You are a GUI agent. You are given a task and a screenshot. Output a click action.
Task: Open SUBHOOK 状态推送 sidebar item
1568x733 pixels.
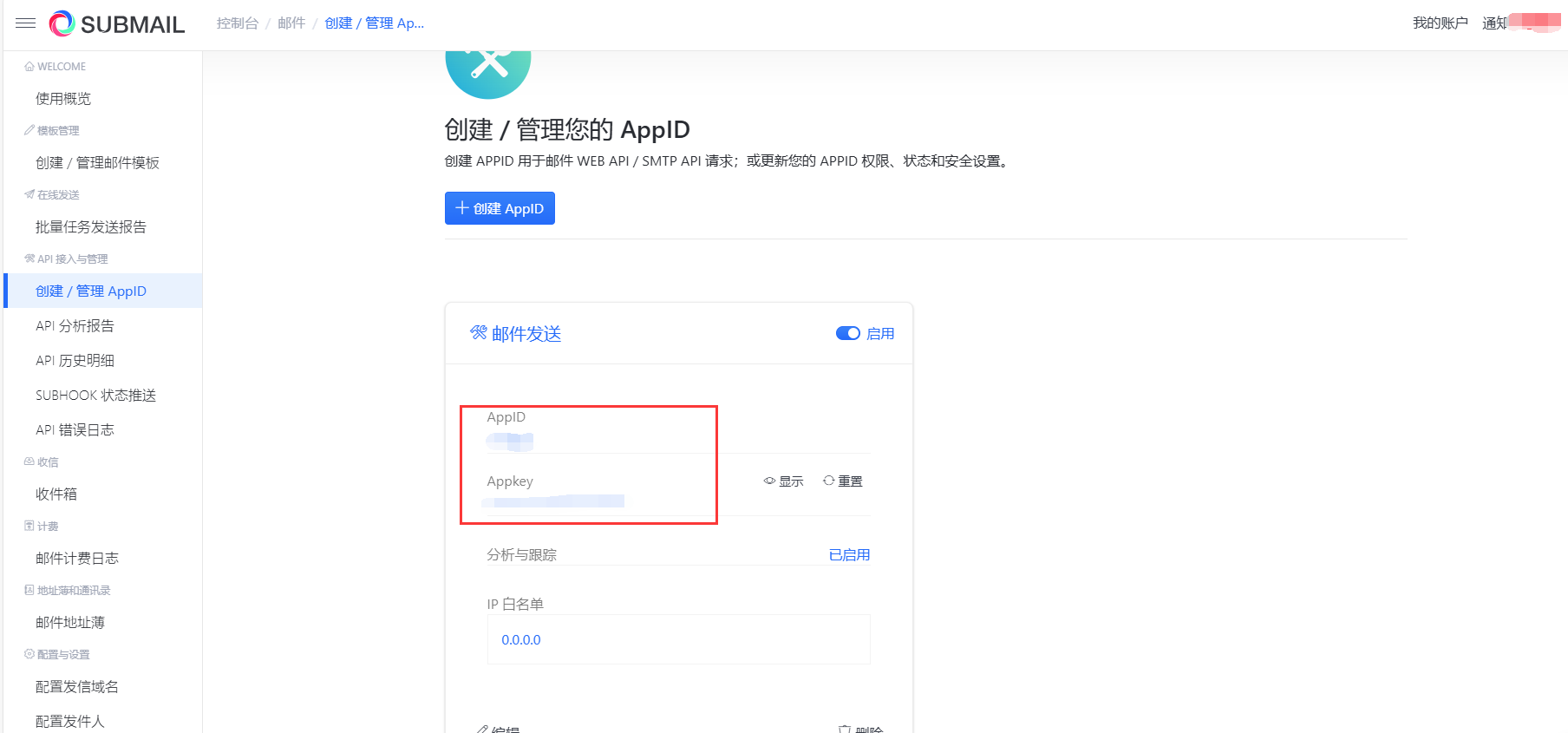point(95,396)
